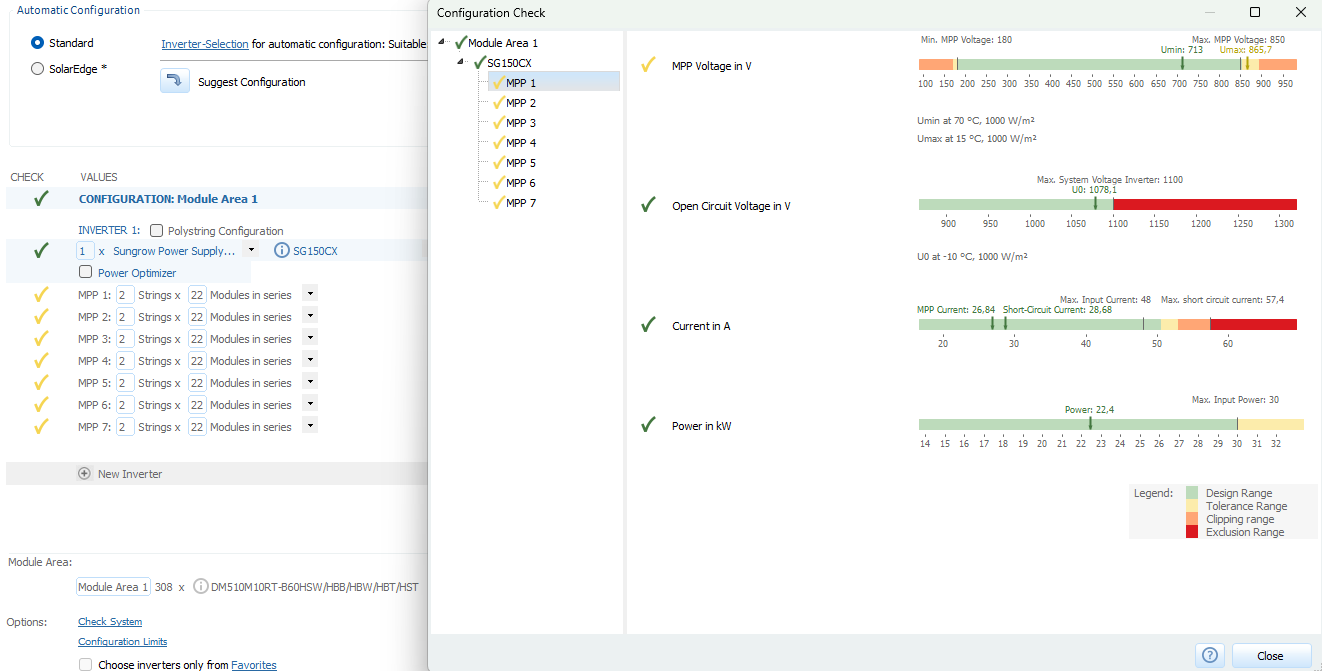Enable the Polystring Configuration checkbox
The height and width of the screenshot is (671, 1322).
point(157,231)
